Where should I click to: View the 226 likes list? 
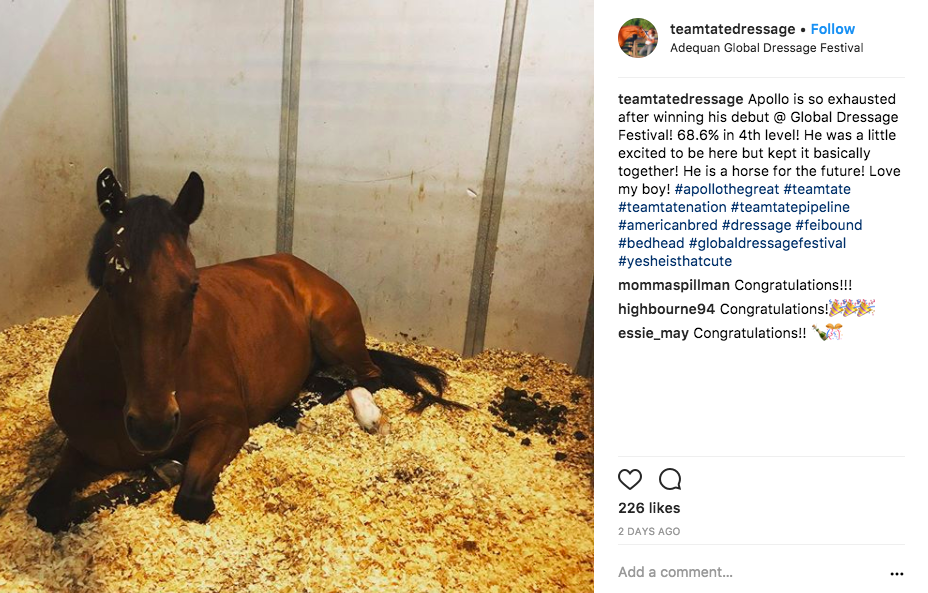pos(649,508)
